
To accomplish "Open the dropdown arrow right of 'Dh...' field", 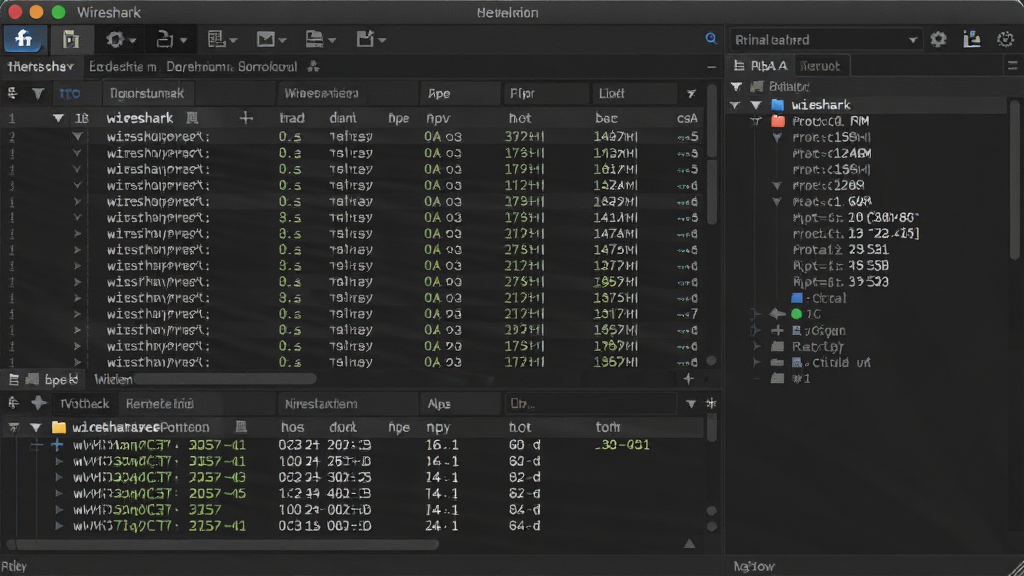I will [x=691, y=404].
